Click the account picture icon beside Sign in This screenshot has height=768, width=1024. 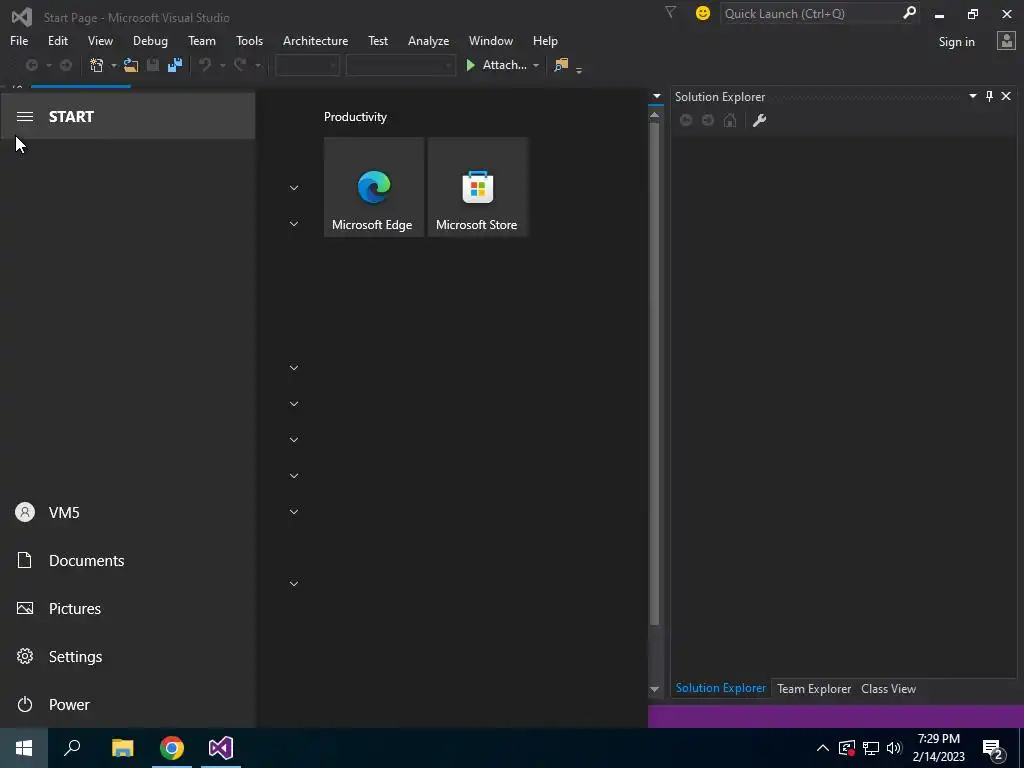pyautogui.click(x=1006, y=41)
